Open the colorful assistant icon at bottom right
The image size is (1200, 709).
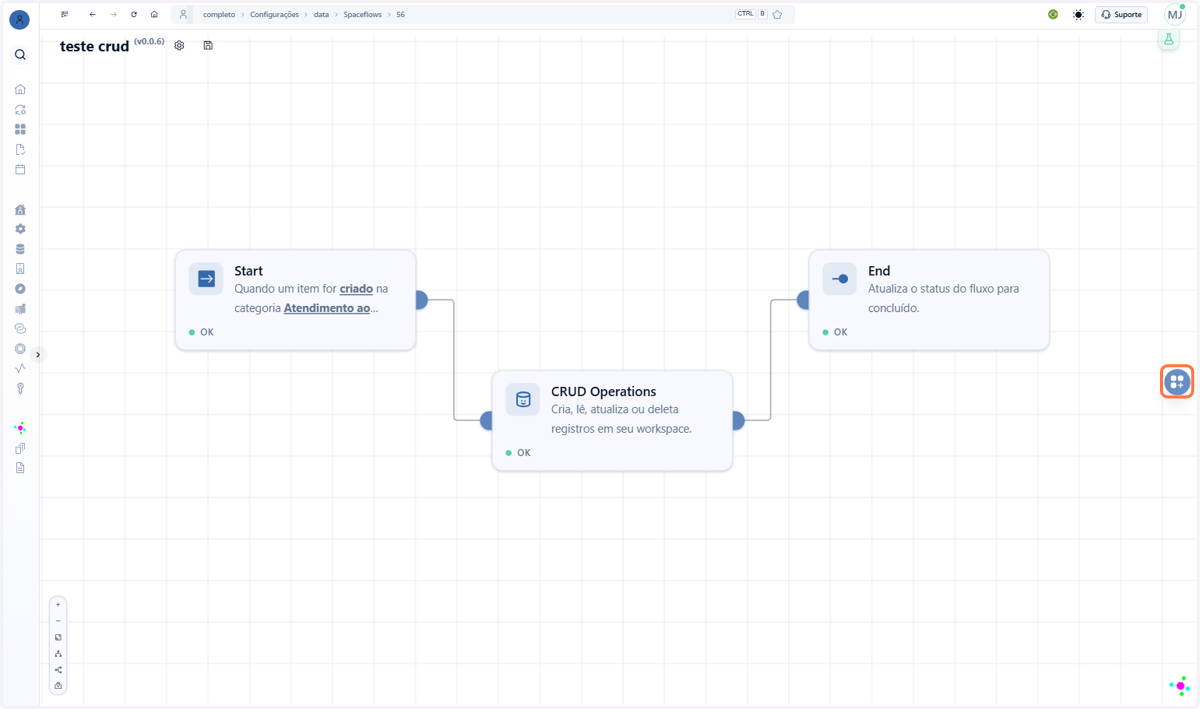pos(1180,686)
